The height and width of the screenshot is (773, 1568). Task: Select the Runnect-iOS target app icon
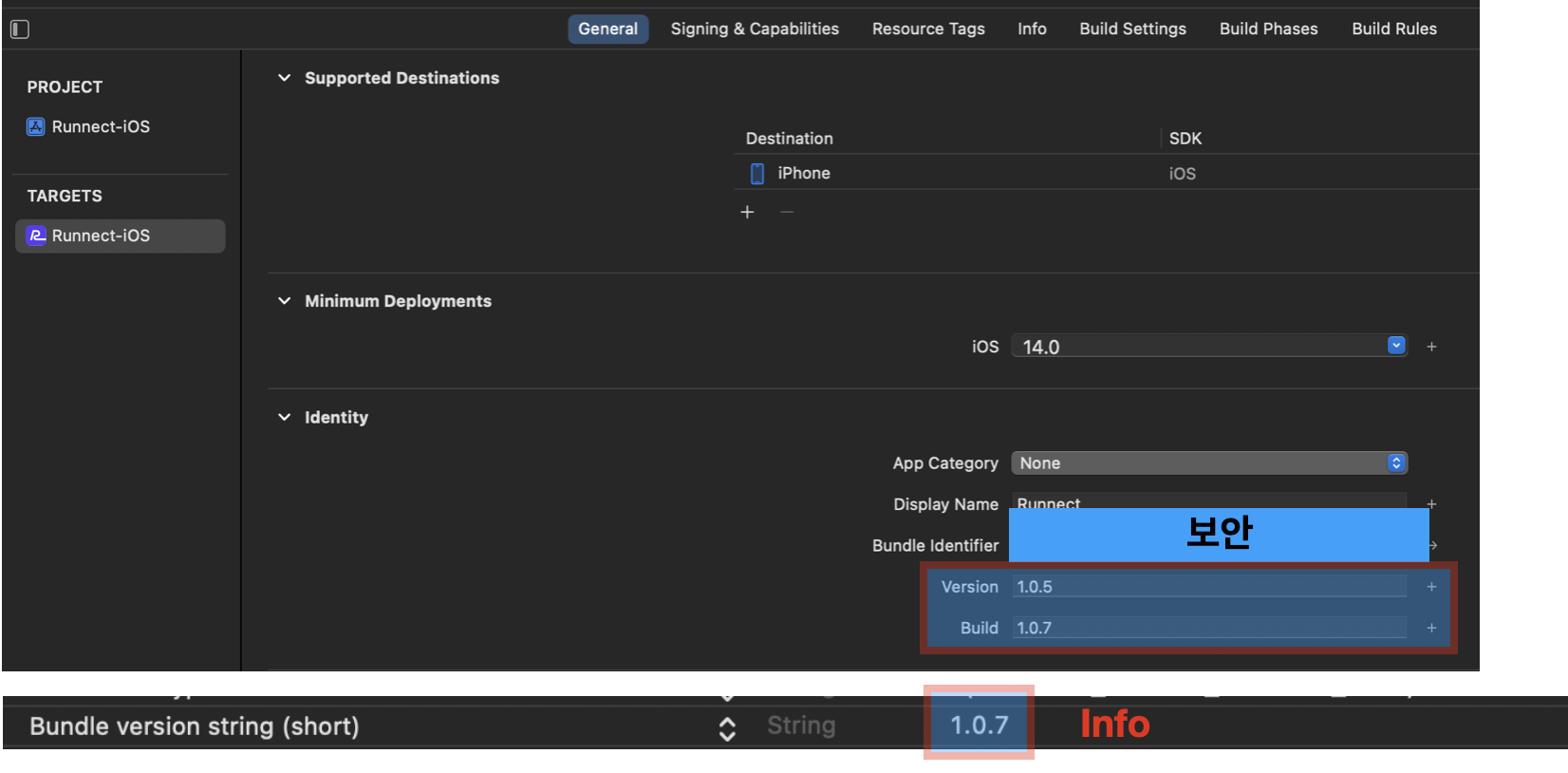(x=36, y=236)
